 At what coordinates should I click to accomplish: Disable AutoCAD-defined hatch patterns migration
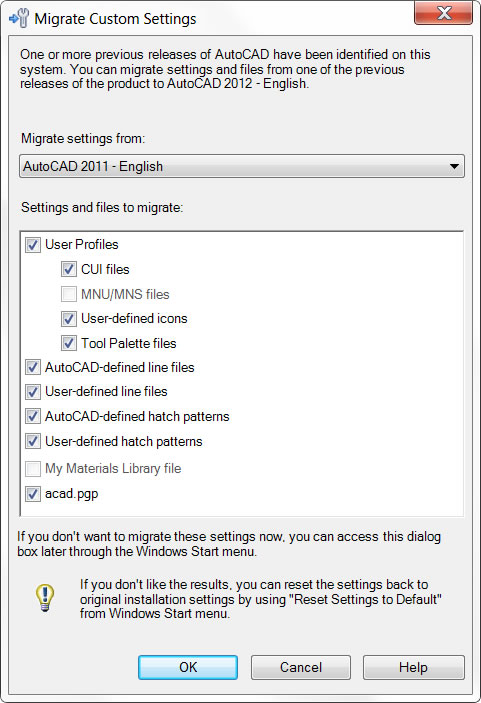point(33,417)
